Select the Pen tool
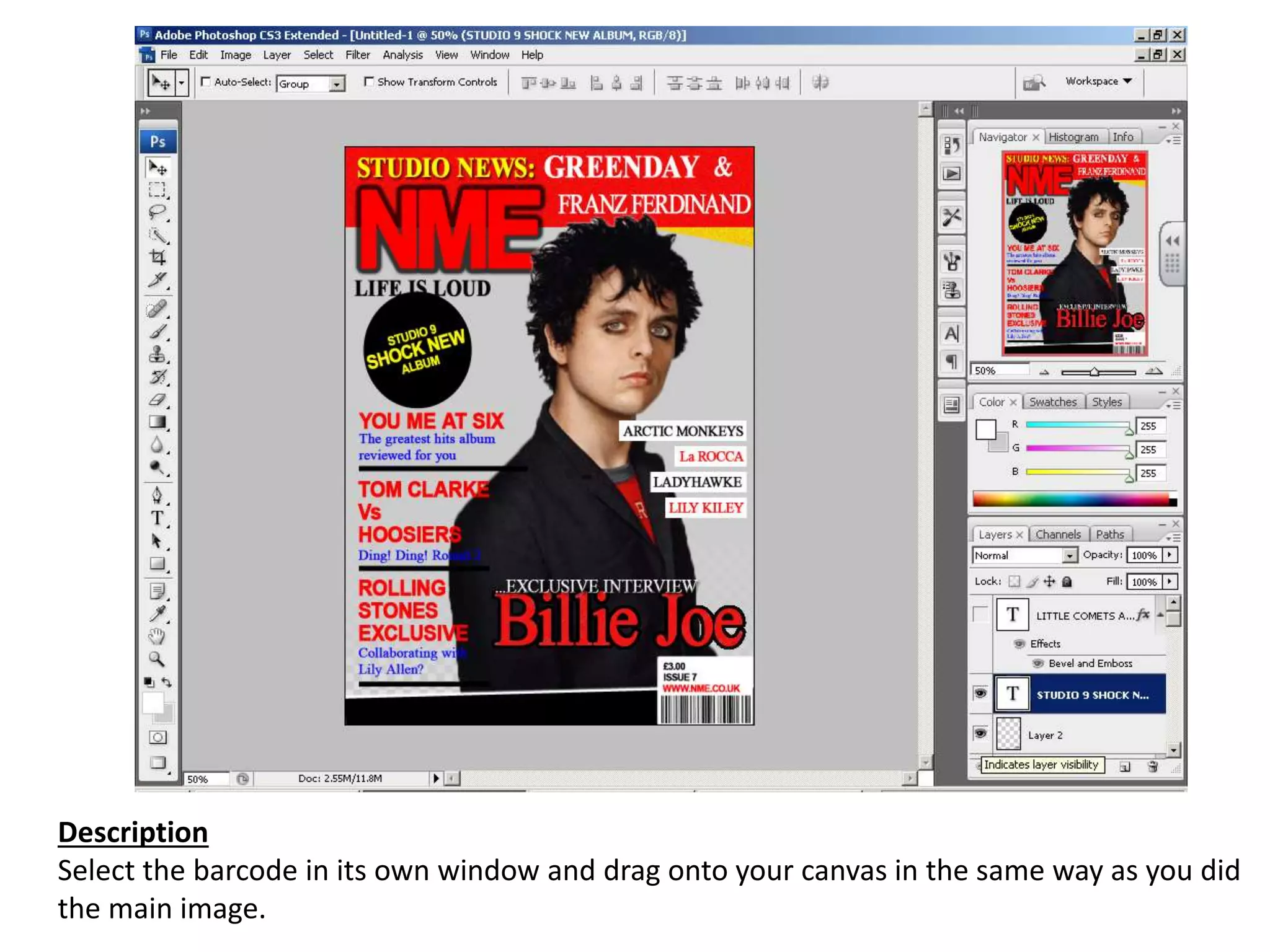The image size is (1270, 952). click(158, 495)
